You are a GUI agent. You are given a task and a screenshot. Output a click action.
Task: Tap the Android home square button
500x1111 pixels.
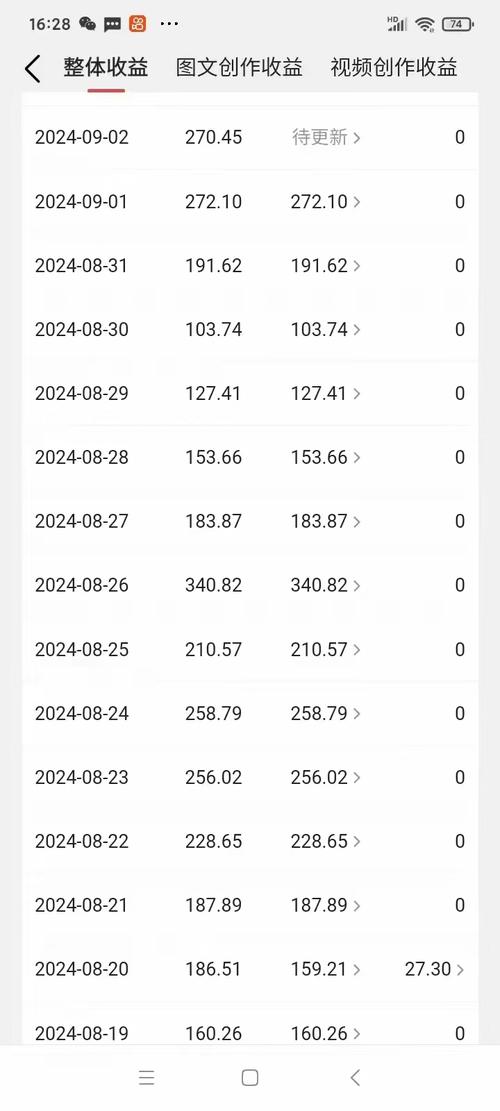(x=250, y=1078)
